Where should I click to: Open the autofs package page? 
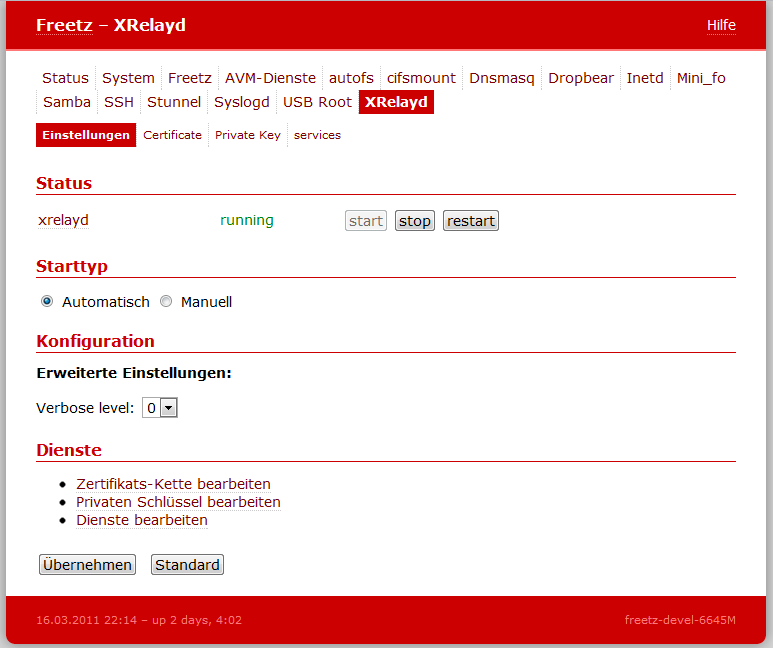pyautogui.click(x=351, y=78)
